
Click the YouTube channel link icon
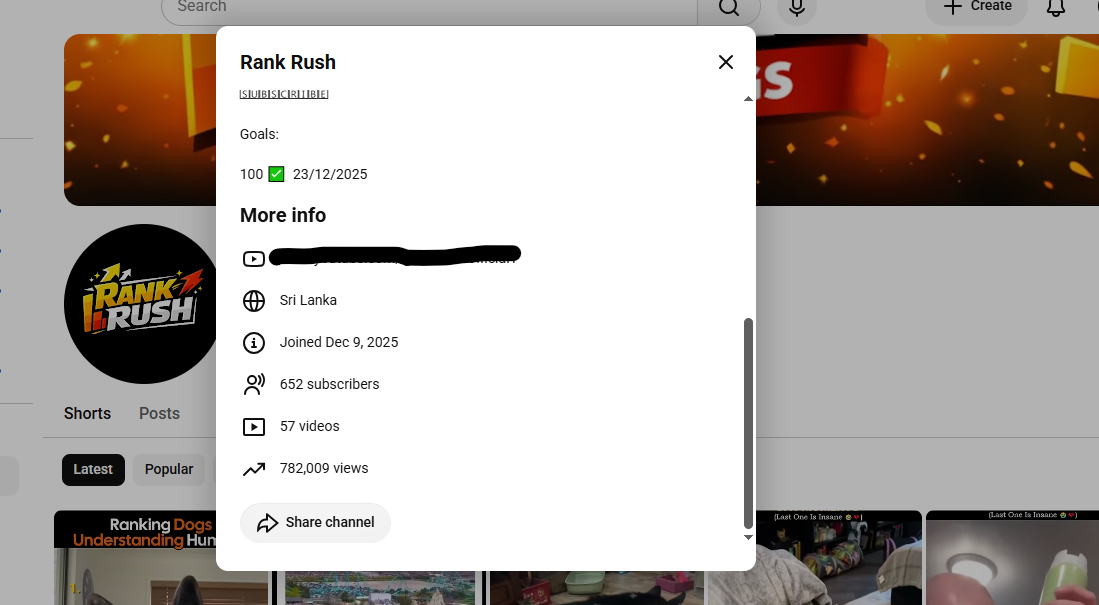[254, 259]
